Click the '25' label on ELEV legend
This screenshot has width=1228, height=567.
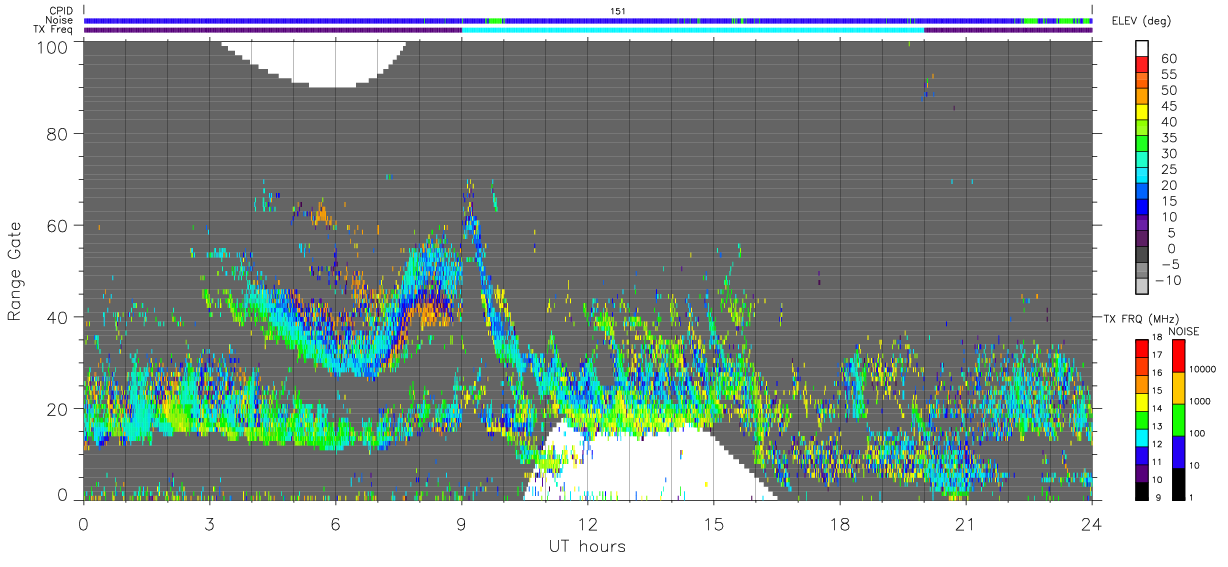(1167, 169)
